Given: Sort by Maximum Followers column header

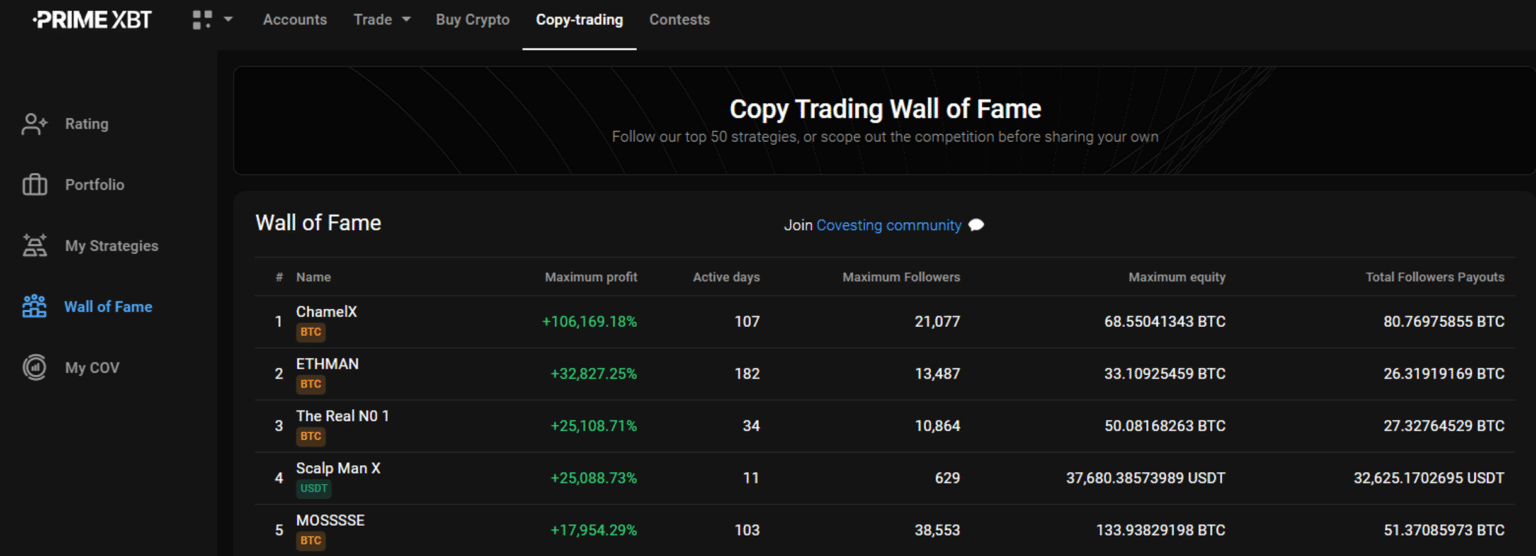Looking at the screenshot, I should [901, 277].
